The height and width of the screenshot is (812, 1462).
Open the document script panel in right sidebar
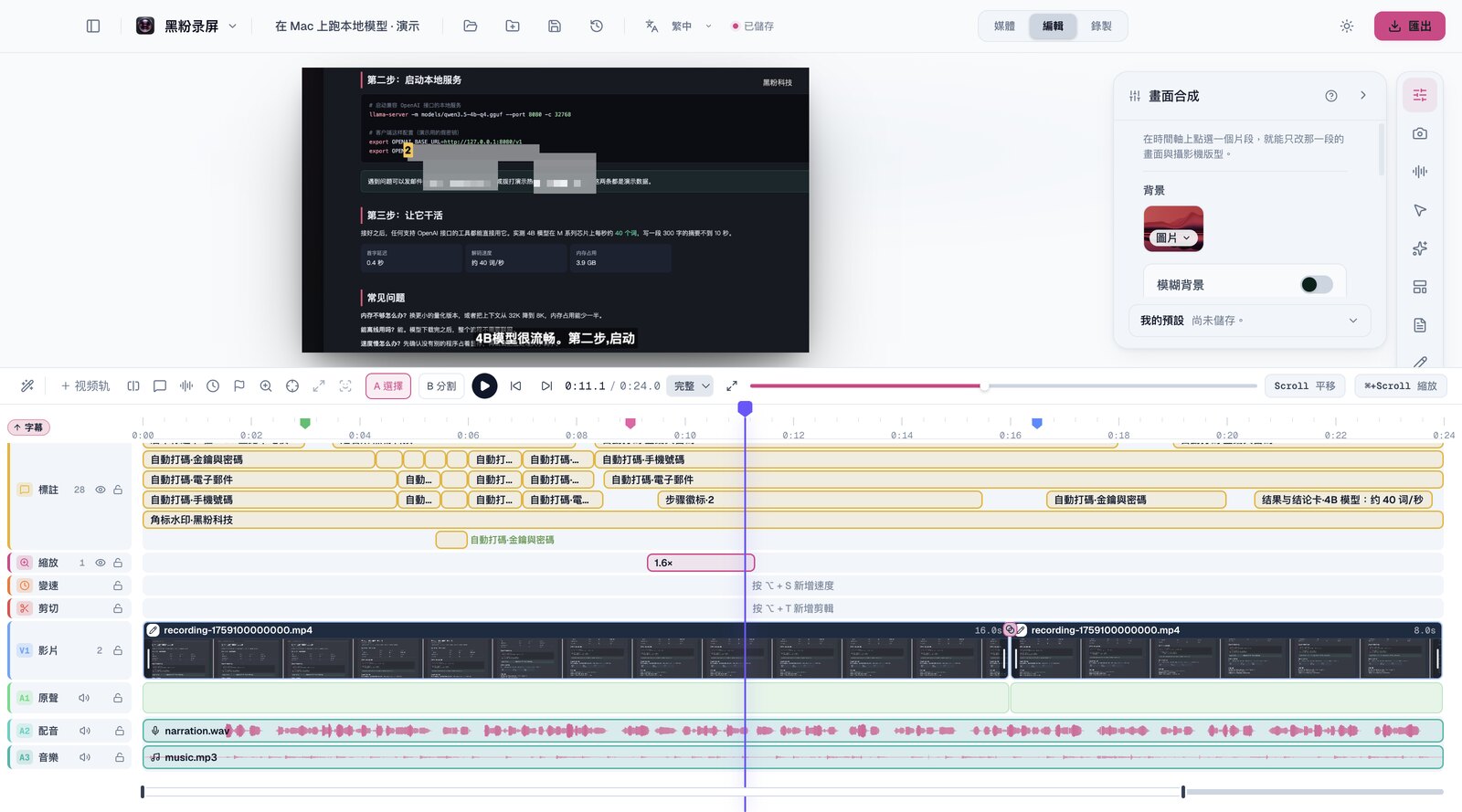pos(1420,325)
